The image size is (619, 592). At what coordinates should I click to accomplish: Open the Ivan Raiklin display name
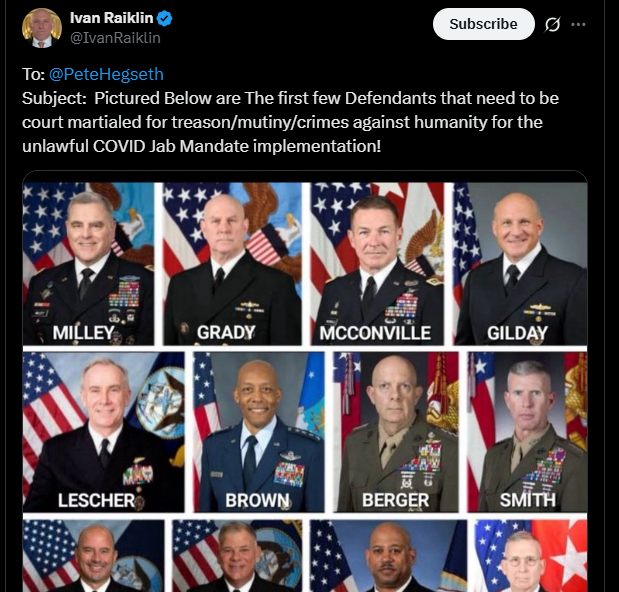111,18
